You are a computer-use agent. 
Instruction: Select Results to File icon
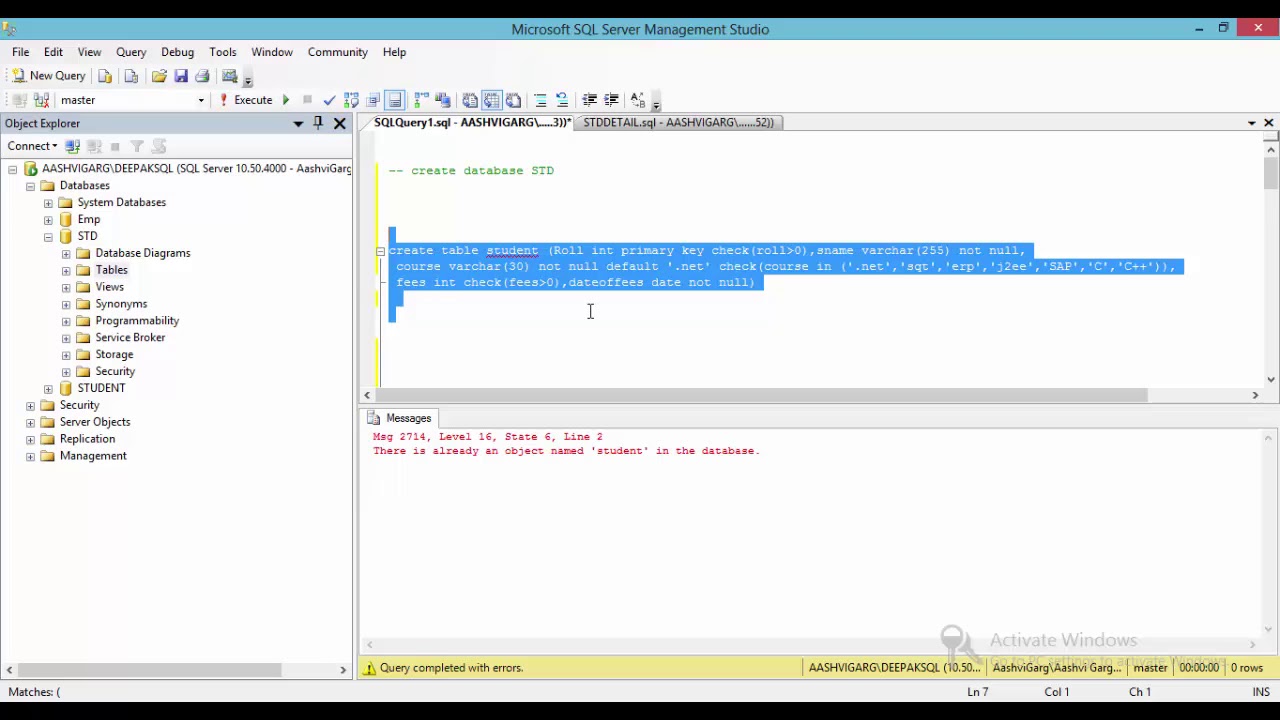[x=514, y=100]
